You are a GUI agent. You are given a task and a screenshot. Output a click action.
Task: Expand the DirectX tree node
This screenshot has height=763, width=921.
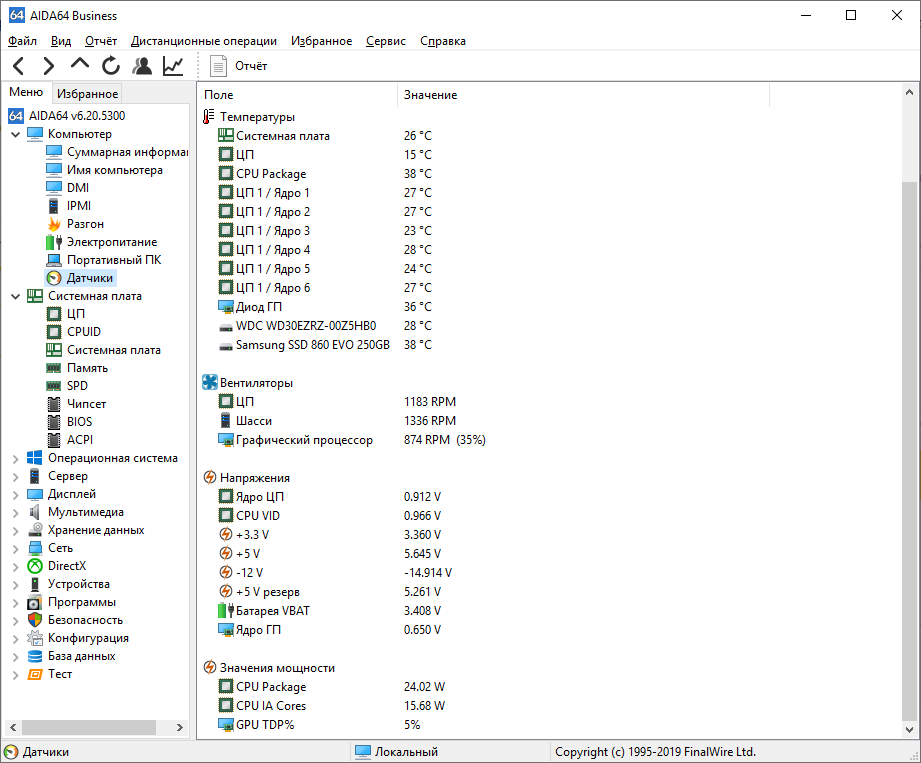point(16,567)
